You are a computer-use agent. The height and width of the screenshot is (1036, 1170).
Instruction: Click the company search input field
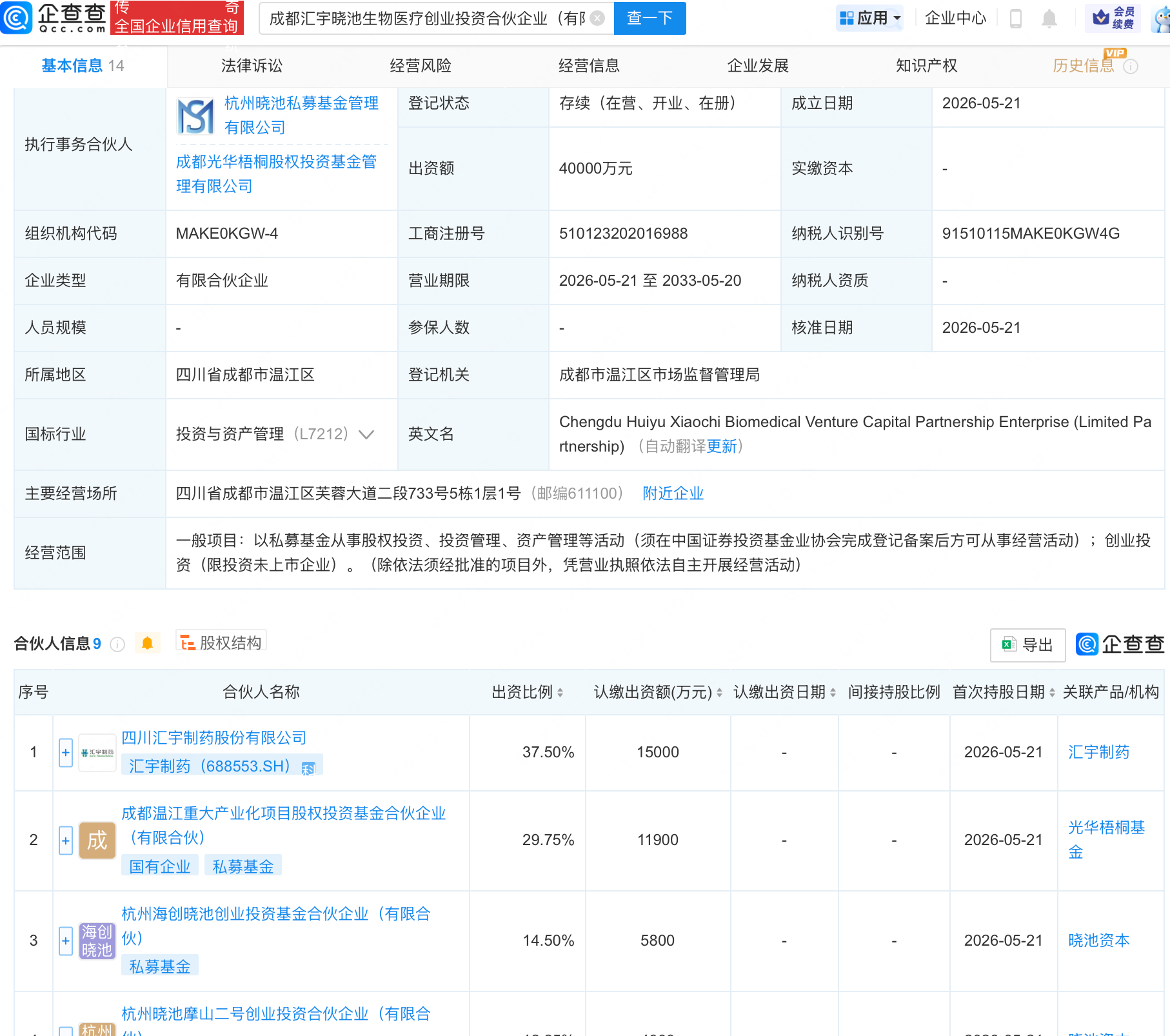click(x=427, y=18)
